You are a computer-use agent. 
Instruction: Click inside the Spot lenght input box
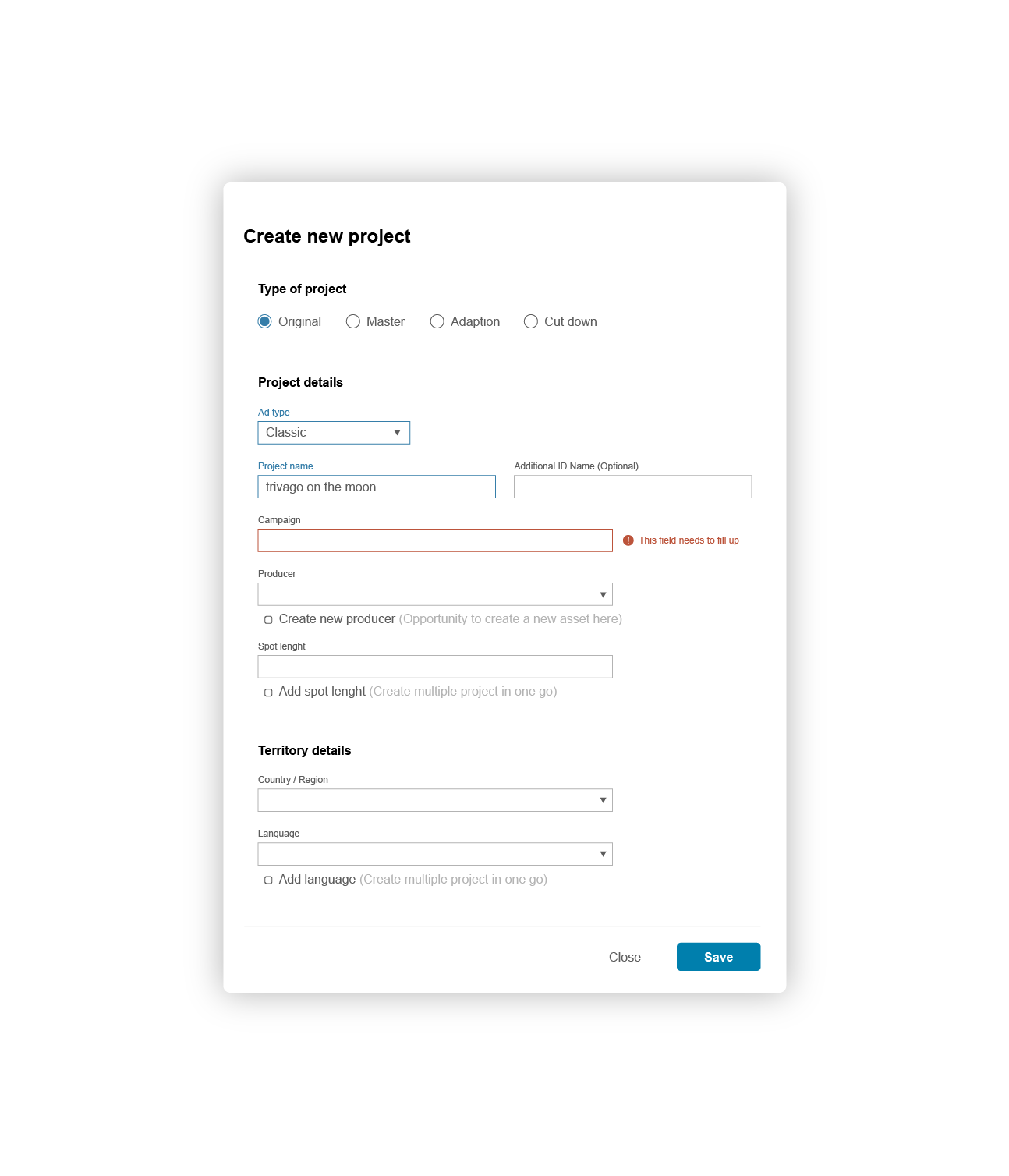435,666
